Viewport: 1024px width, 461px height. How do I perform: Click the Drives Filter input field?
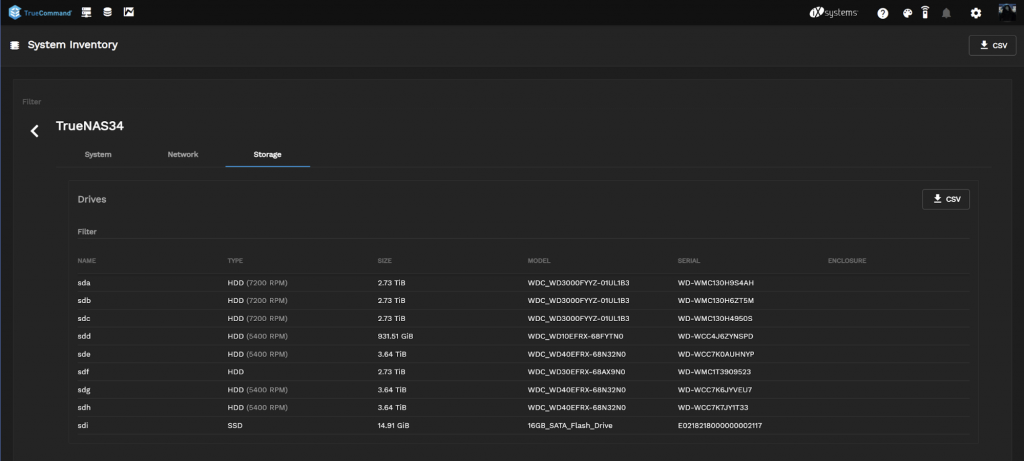click(x=522, y=232)
